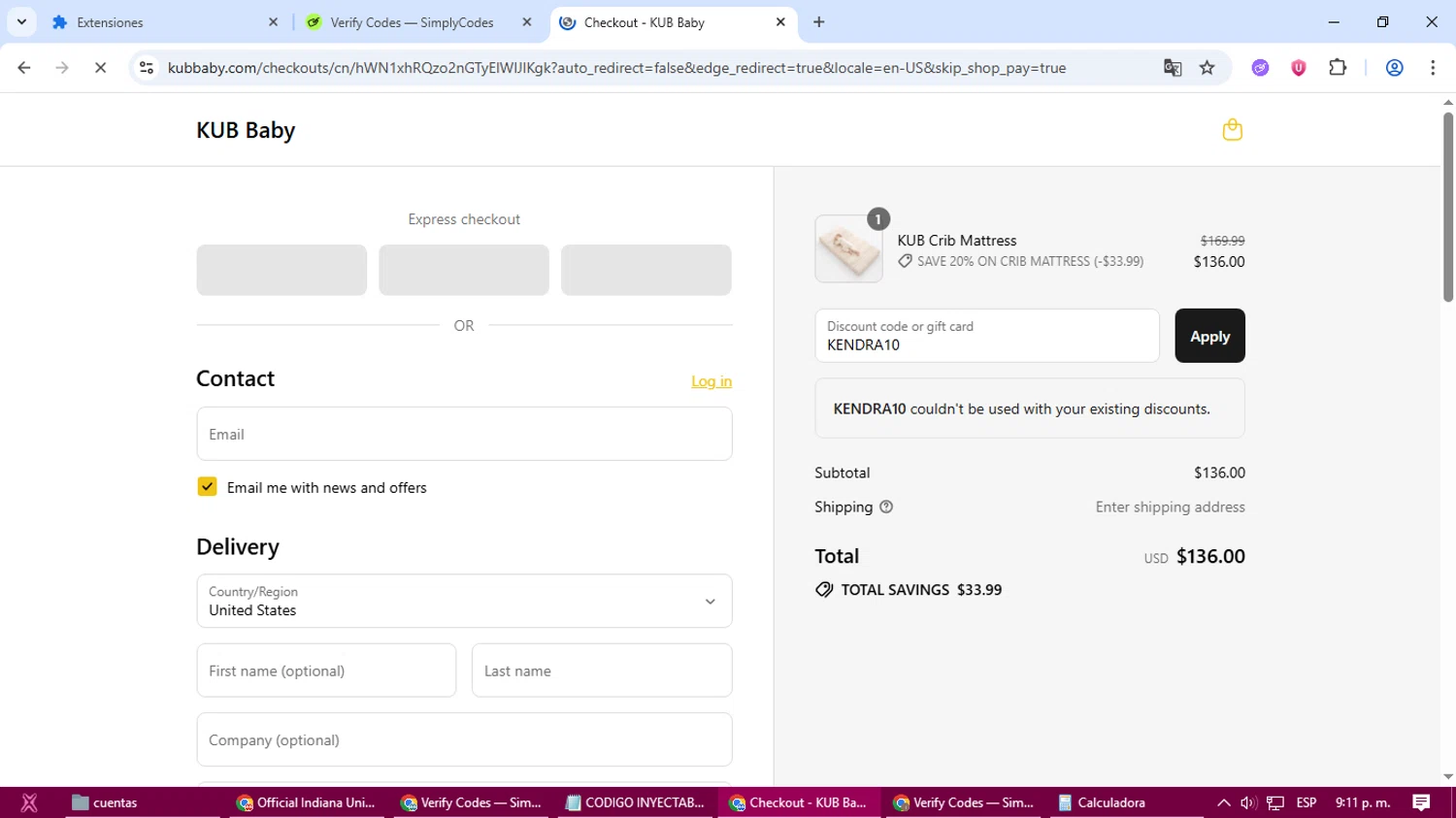Click the Enter shipping address text
The height and width of the screenshot is (818, 1456).
click(1170, 507)
